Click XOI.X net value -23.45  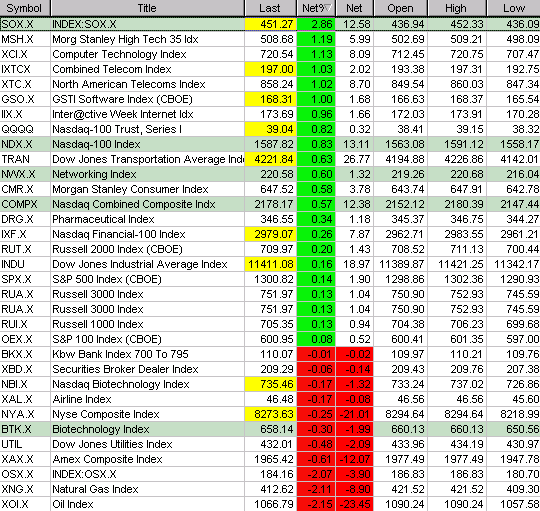(x=354, y=504)
